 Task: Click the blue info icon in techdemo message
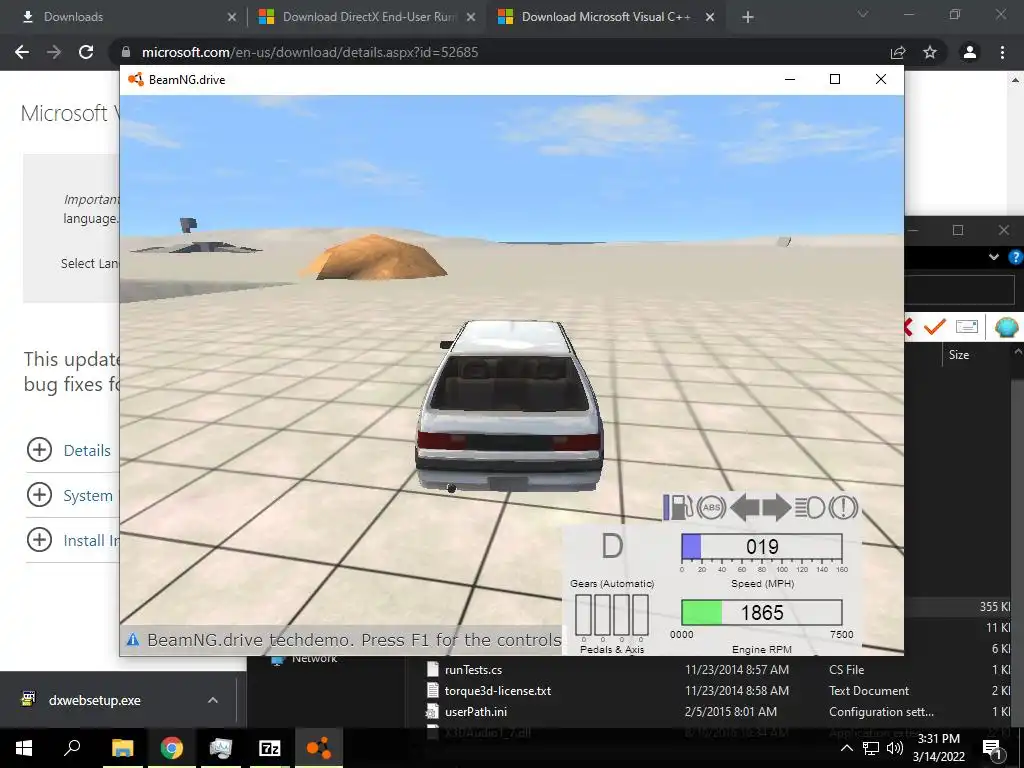[x=133, y=640]
